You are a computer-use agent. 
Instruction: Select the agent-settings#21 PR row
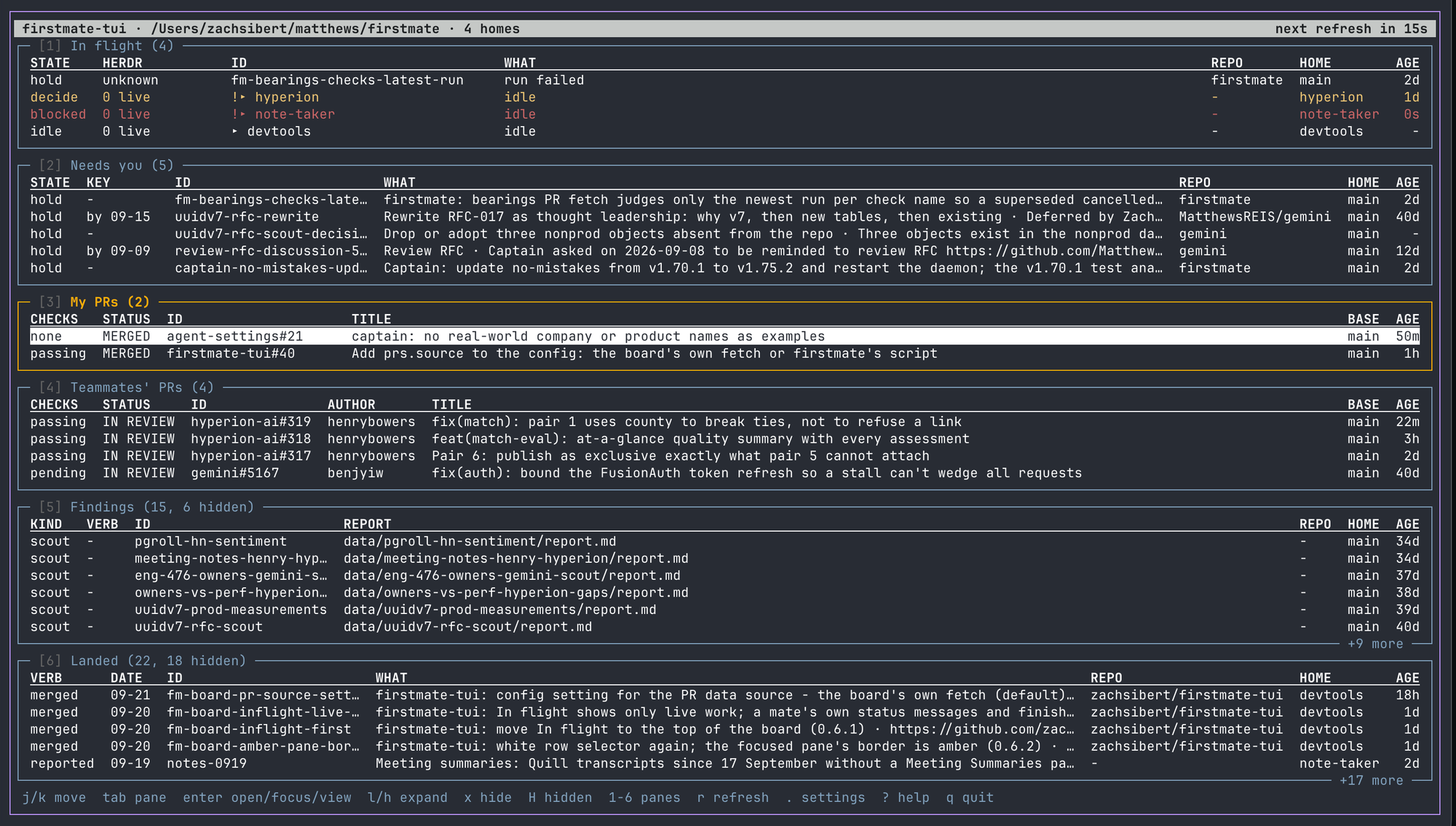(x=724, y=337)
